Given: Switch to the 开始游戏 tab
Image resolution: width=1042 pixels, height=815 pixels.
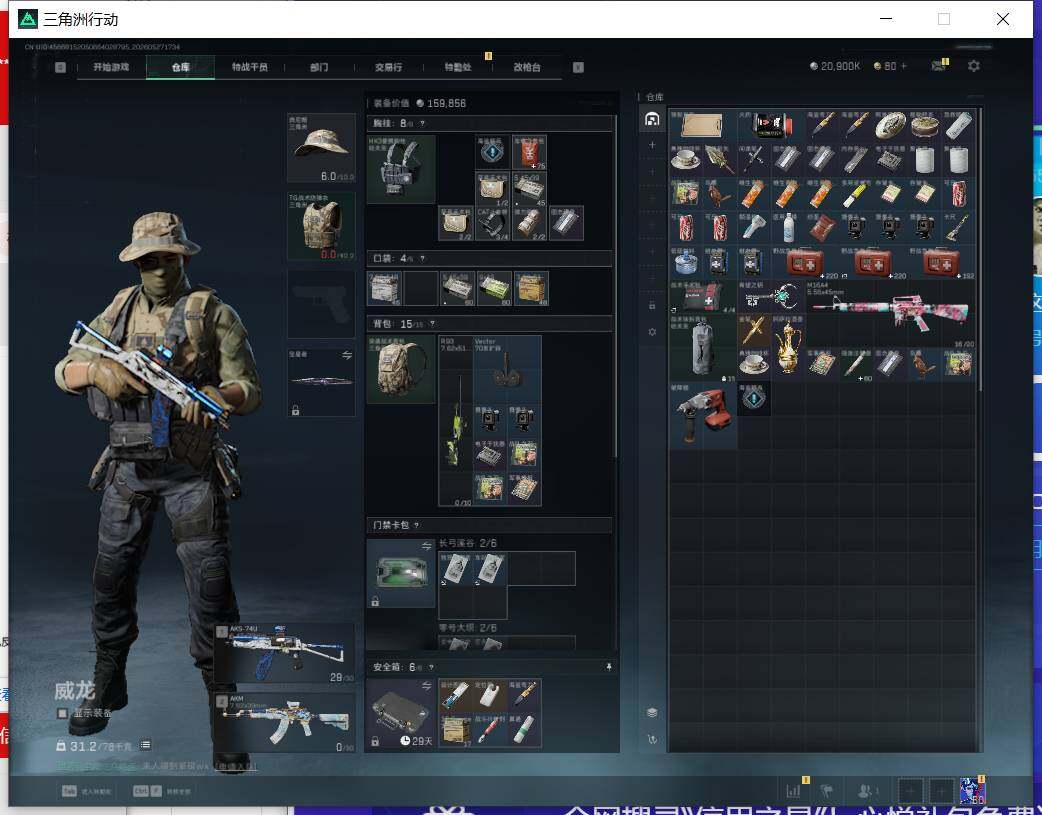Looking at the screenshot, I should point(111,67).
